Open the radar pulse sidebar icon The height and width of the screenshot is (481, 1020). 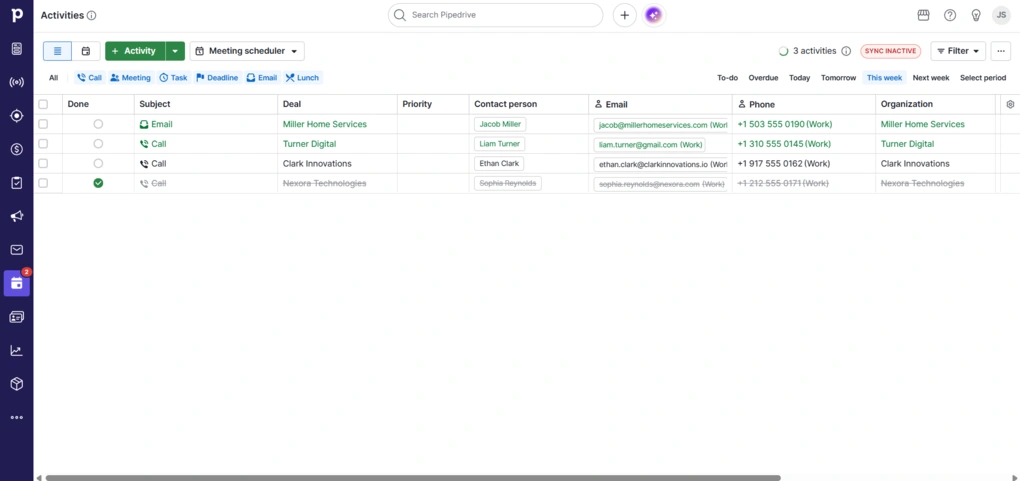tap(17, 83)
